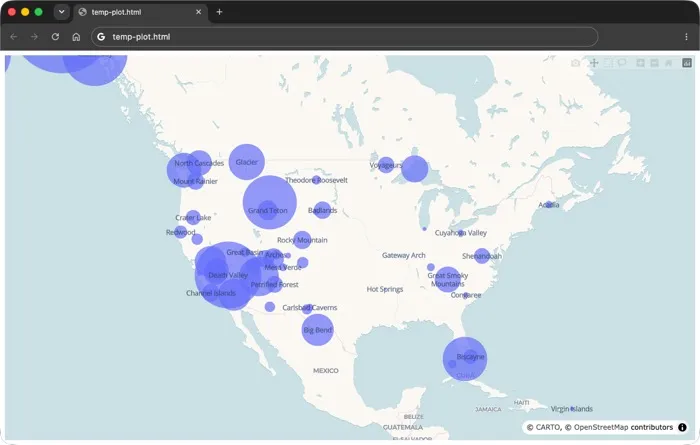
Task: Click the Google icon in address bar
Action: [101, 37]
